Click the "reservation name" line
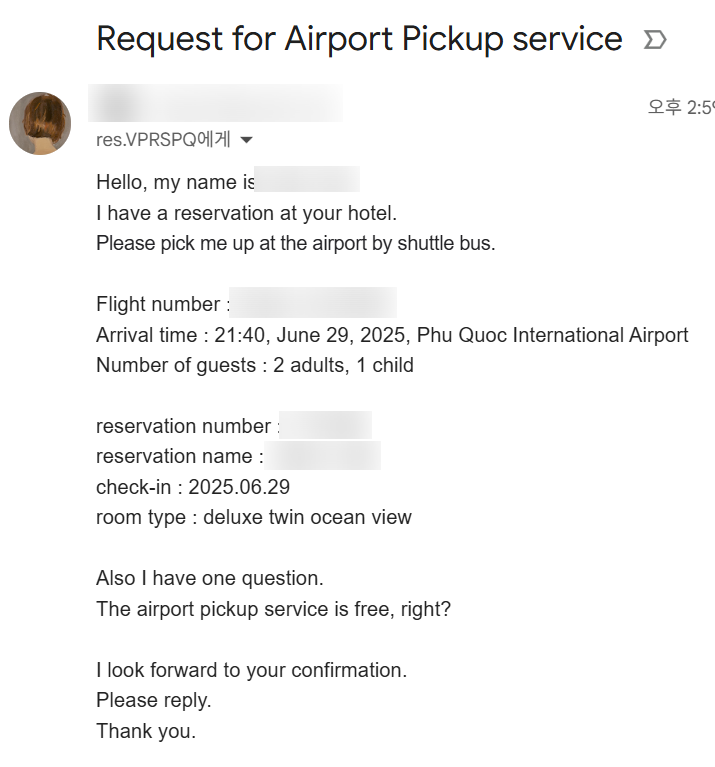The height and width of the screenshot is (767, 715). (x=180, y=456)
